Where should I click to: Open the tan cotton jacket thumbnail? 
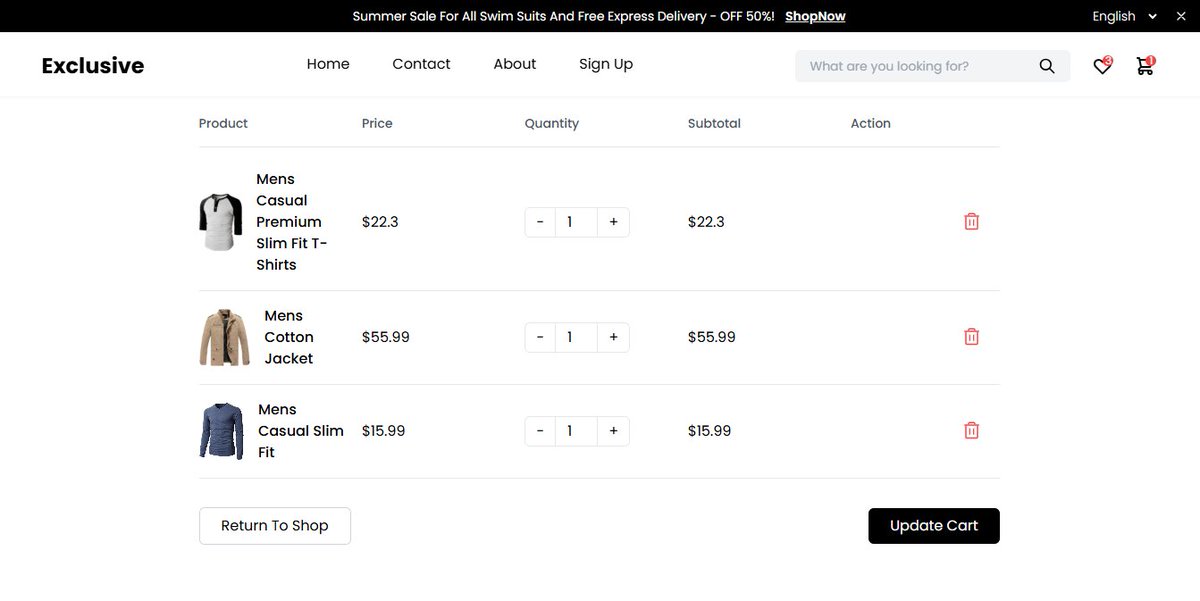[x=225, y=337]
